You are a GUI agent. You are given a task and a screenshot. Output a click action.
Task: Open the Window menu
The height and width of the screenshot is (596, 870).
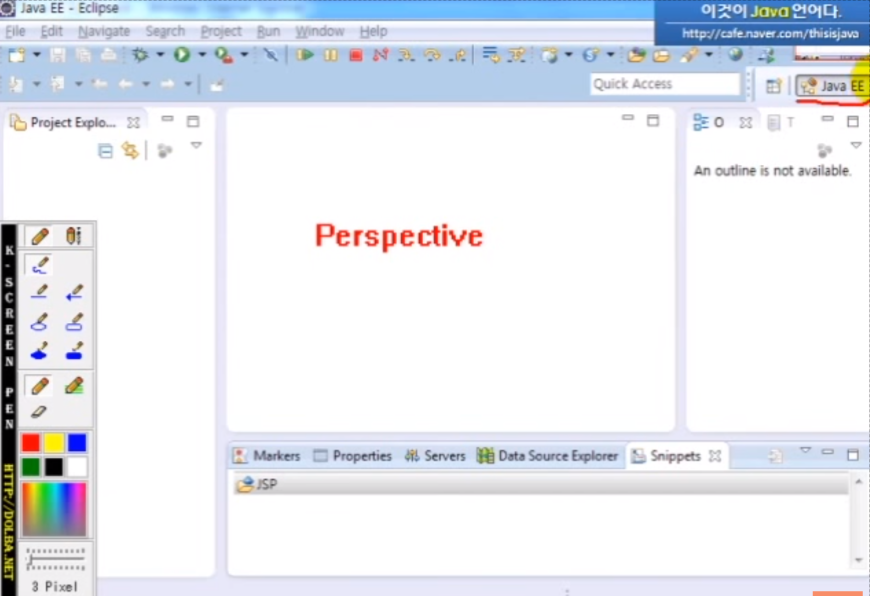(320, 31)
